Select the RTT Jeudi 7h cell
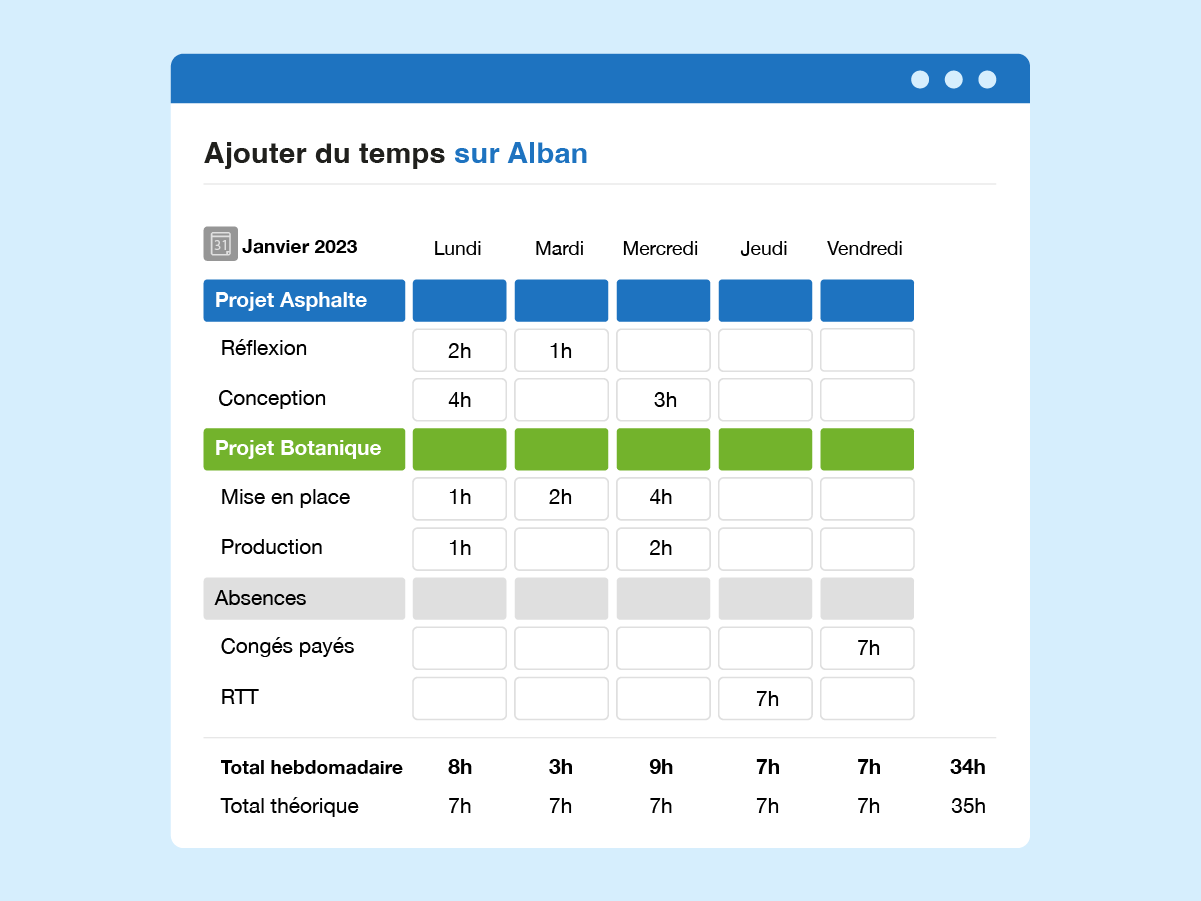The width and height of the screenshot is (1201, 901). [765, 698]
